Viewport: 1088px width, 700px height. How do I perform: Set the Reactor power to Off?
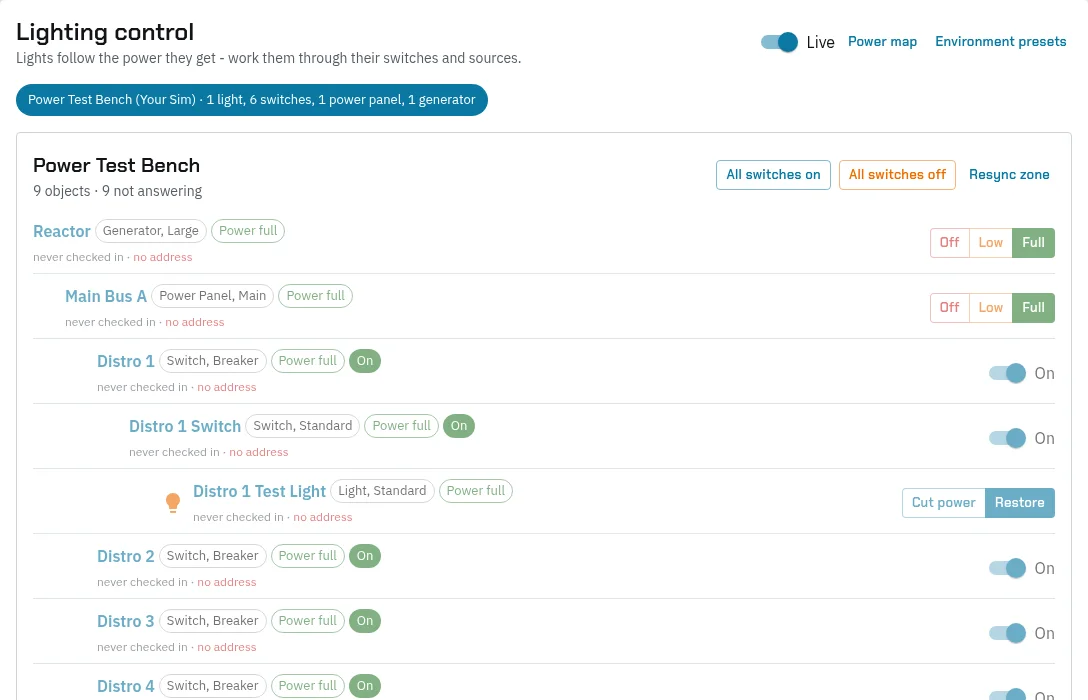pos(949,243)
